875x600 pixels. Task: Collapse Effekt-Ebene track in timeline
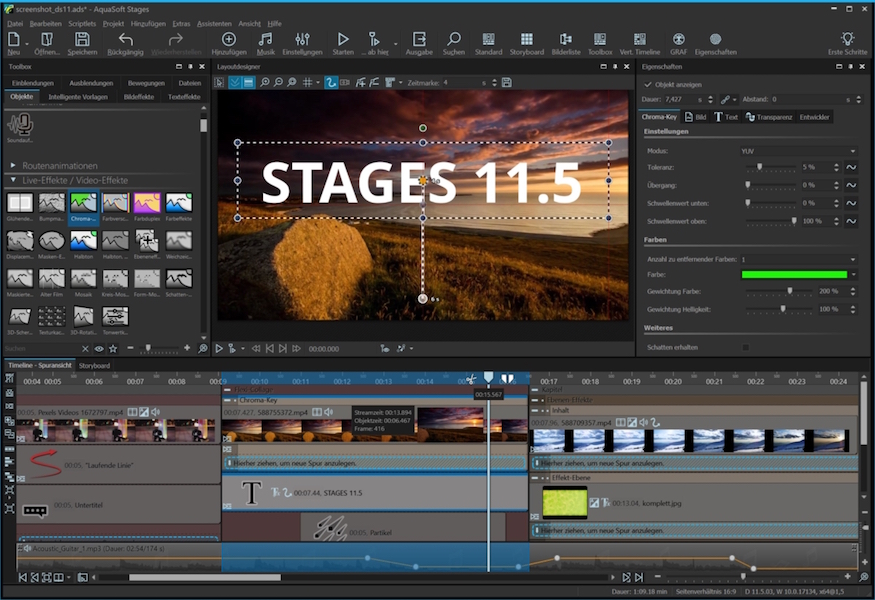pyautogui.click(x=535, y=478)
